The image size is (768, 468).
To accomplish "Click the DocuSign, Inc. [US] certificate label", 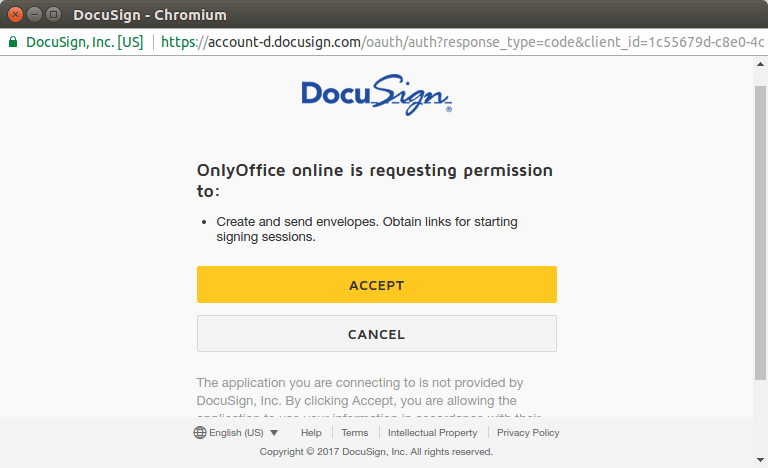I will click(x=84, y=42).
